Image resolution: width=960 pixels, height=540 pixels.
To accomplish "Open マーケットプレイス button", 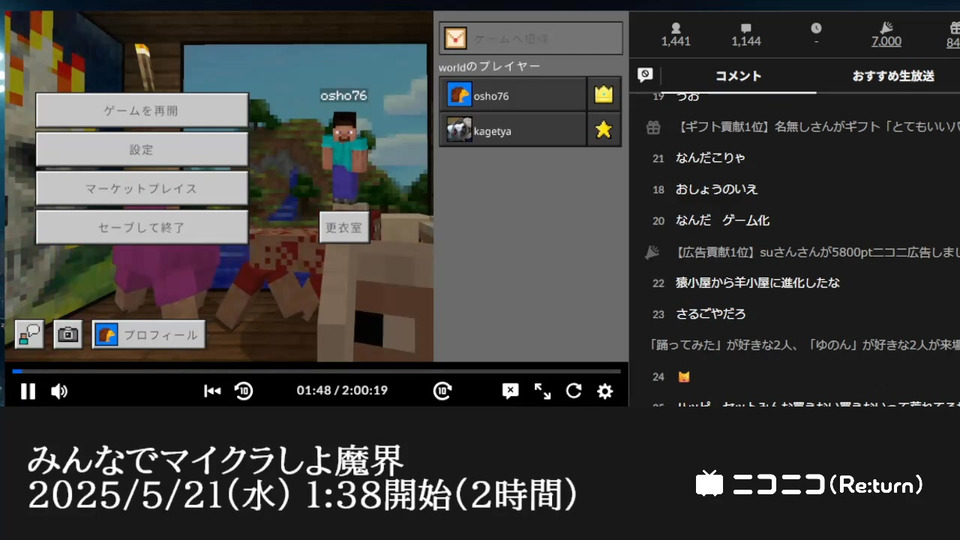I will (x=141, y=189).
